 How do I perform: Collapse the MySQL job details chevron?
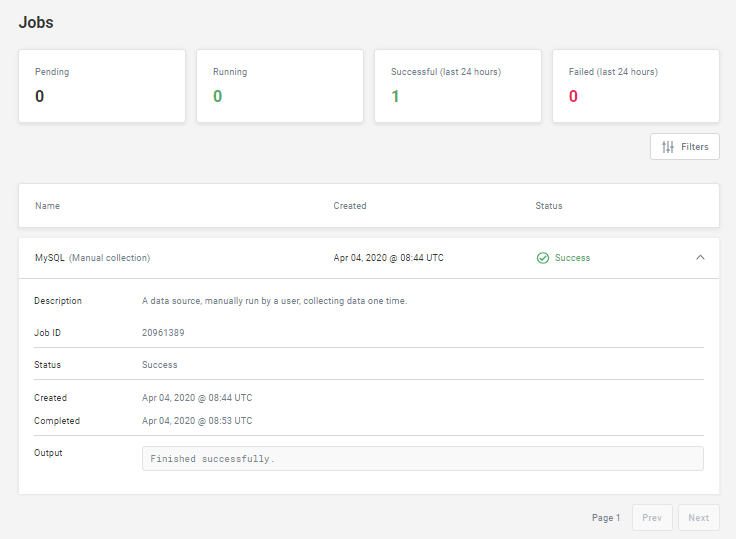(700, 257)
